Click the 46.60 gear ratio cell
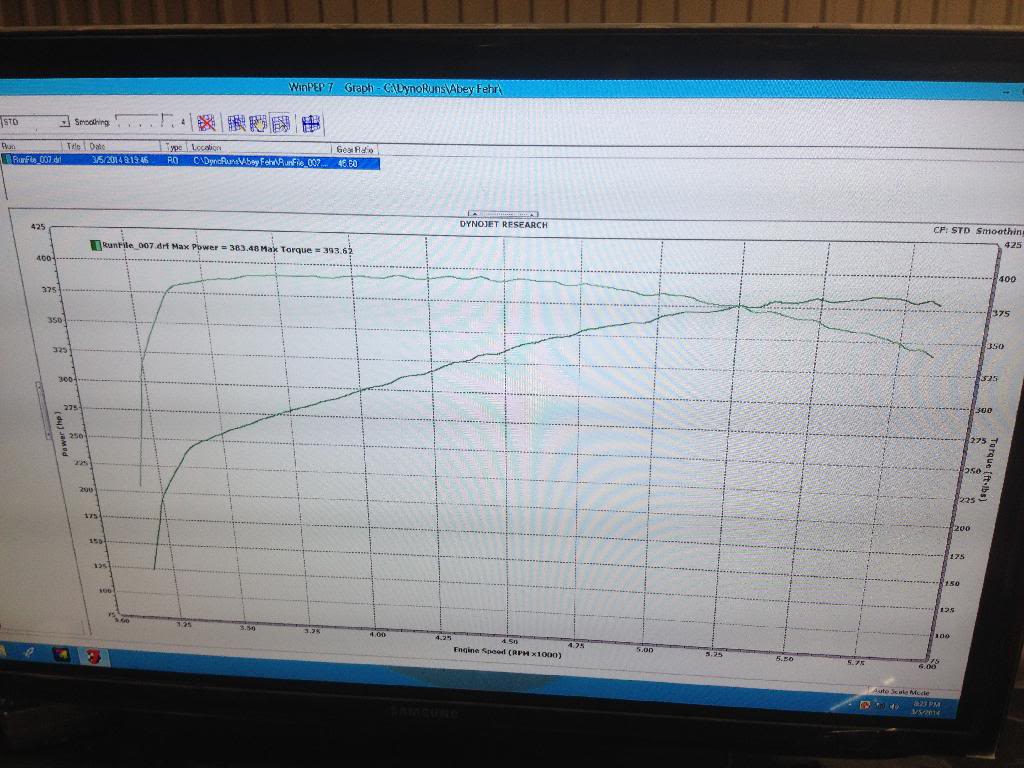This screenshot has height=768, width=1024. point(347,163)
